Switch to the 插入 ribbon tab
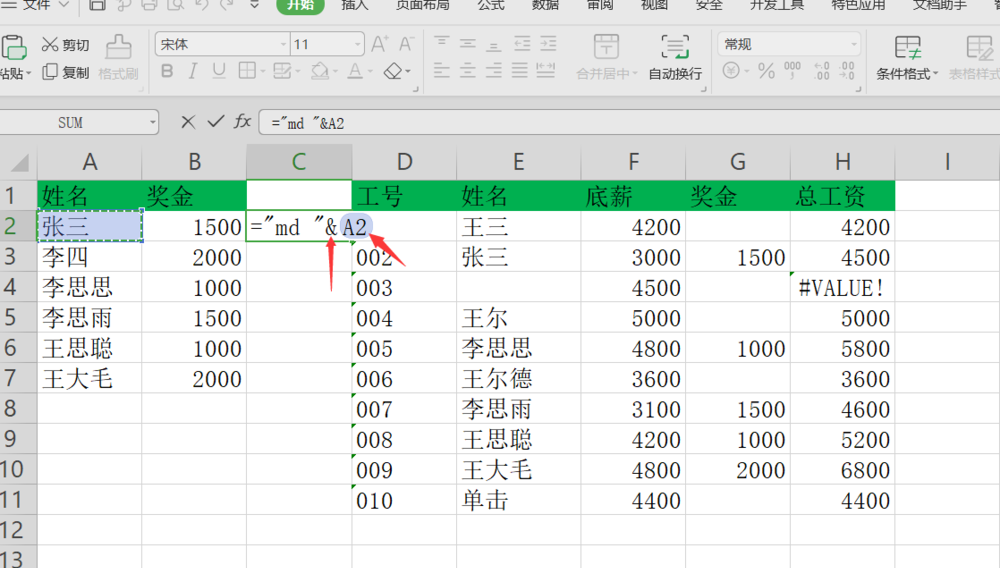The image size is (1000, 568). click(x=355, y=5)
